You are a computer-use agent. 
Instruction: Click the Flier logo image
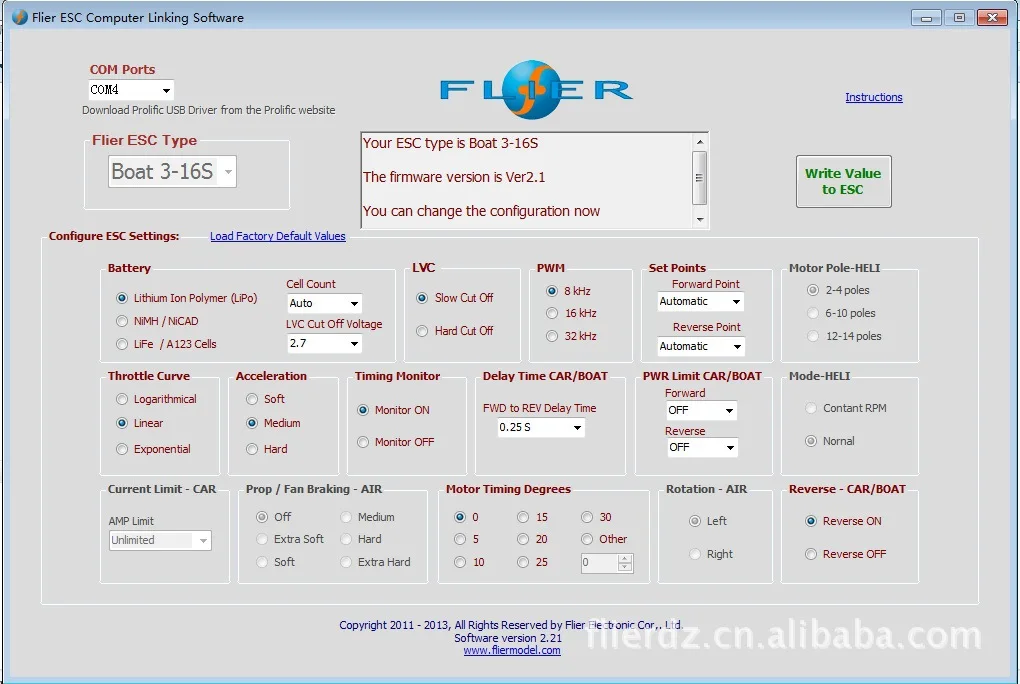click(x=536, y=90)
